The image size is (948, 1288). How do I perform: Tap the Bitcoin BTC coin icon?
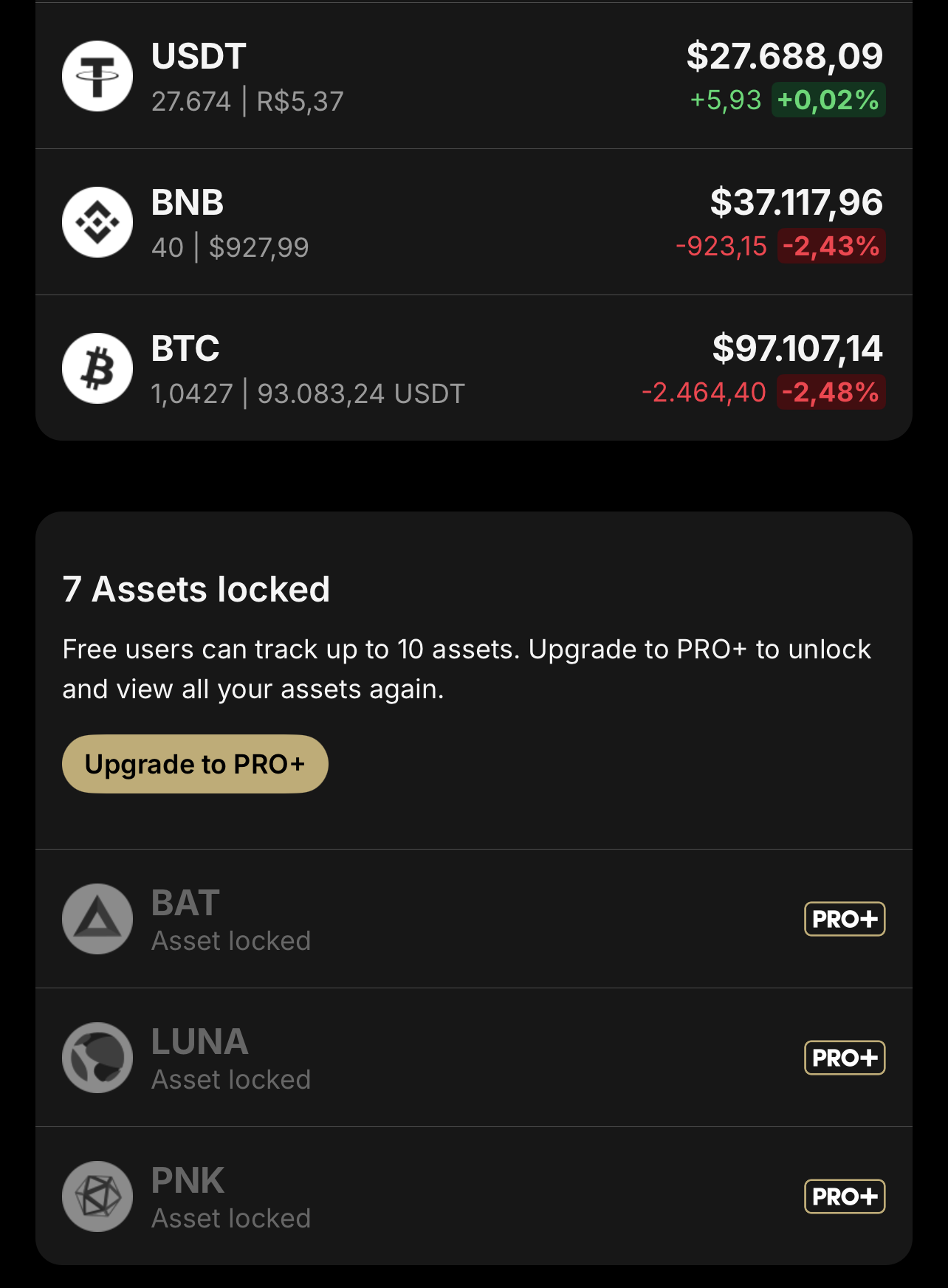[x=97, y=368]
